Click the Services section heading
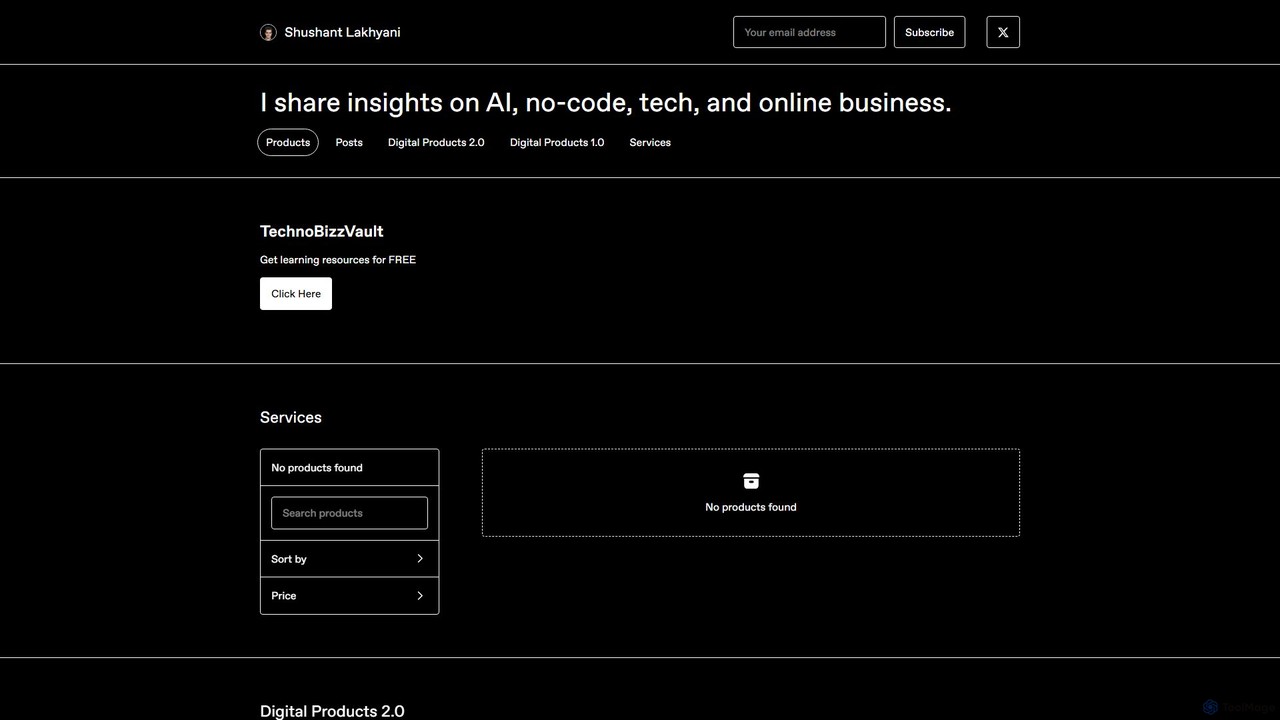The image size is (1280, 720). (x=291, y=417)
